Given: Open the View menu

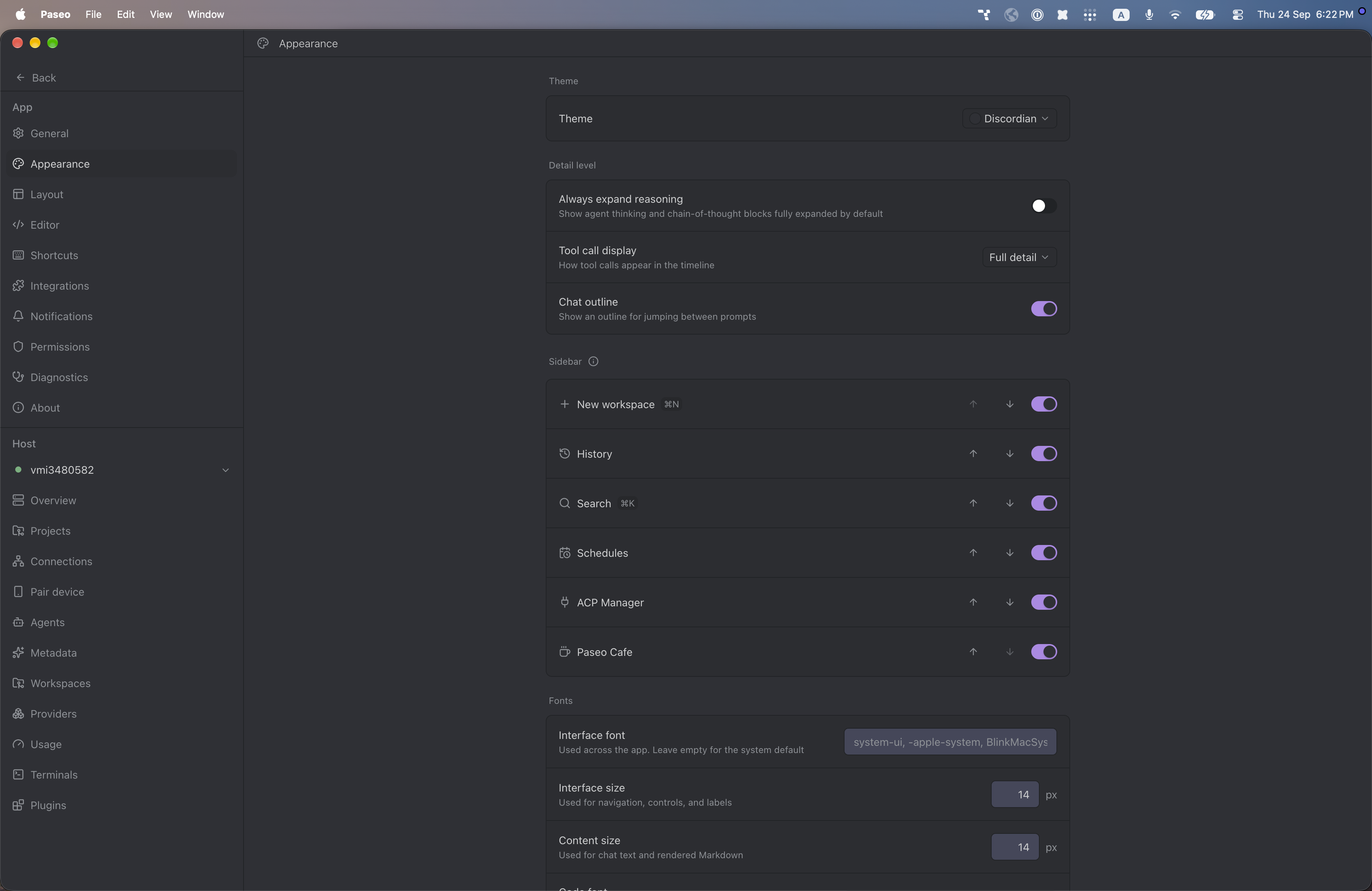Looking at the screenshot, I should tap(161, 14).
